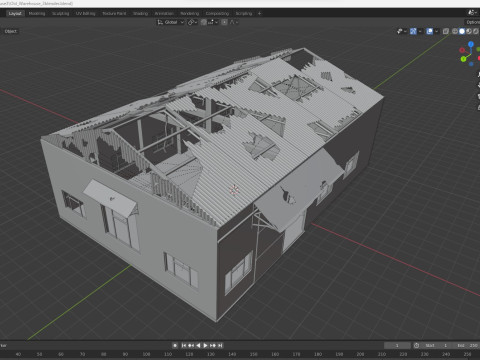This screenshot has height=360, width=480.
Task: Open the Object menu in viewport header
Action: (x=11, y=31)
